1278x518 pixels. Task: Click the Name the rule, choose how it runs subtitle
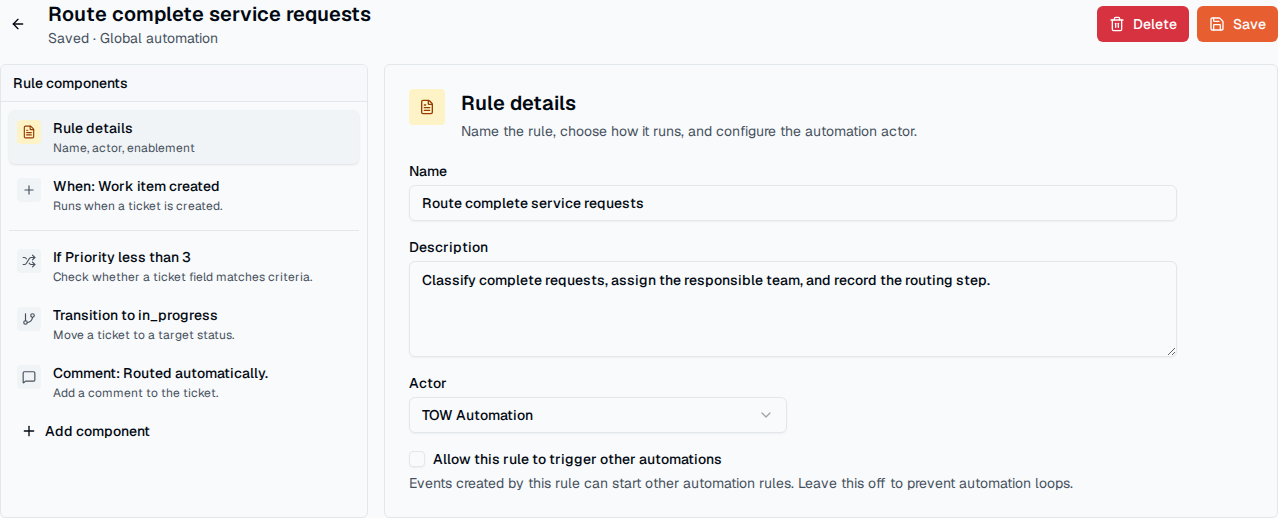coord(689,131)
